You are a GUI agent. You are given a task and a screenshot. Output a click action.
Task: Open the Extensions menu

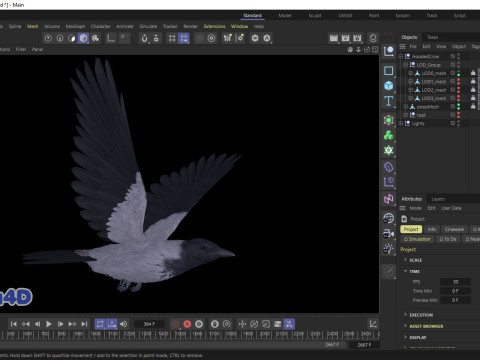pyautogui.click(x=215, y=26)
